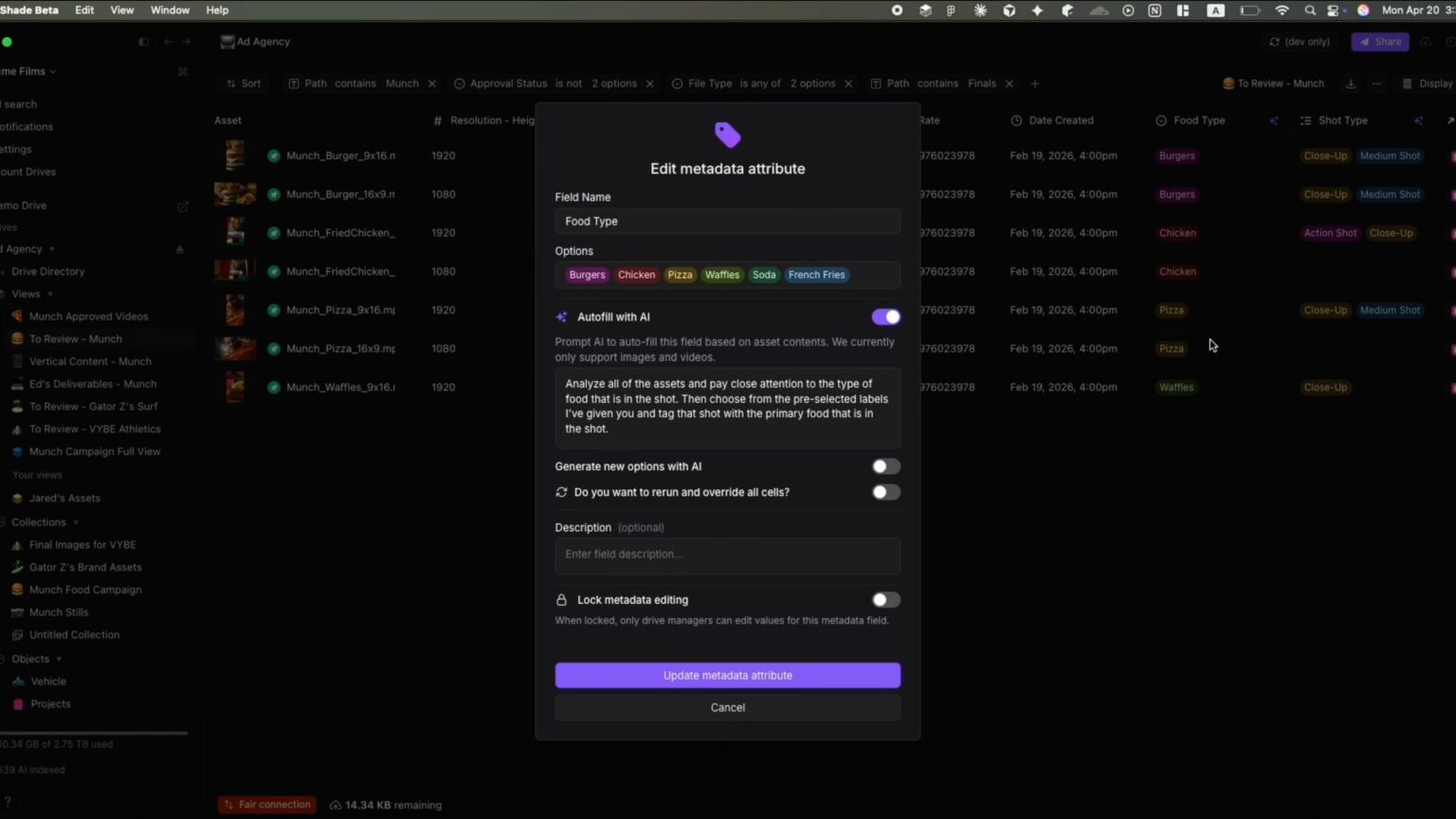Collapse the Collections section chevron
The height and width of the screenshot is (819, 1456).
76,522
